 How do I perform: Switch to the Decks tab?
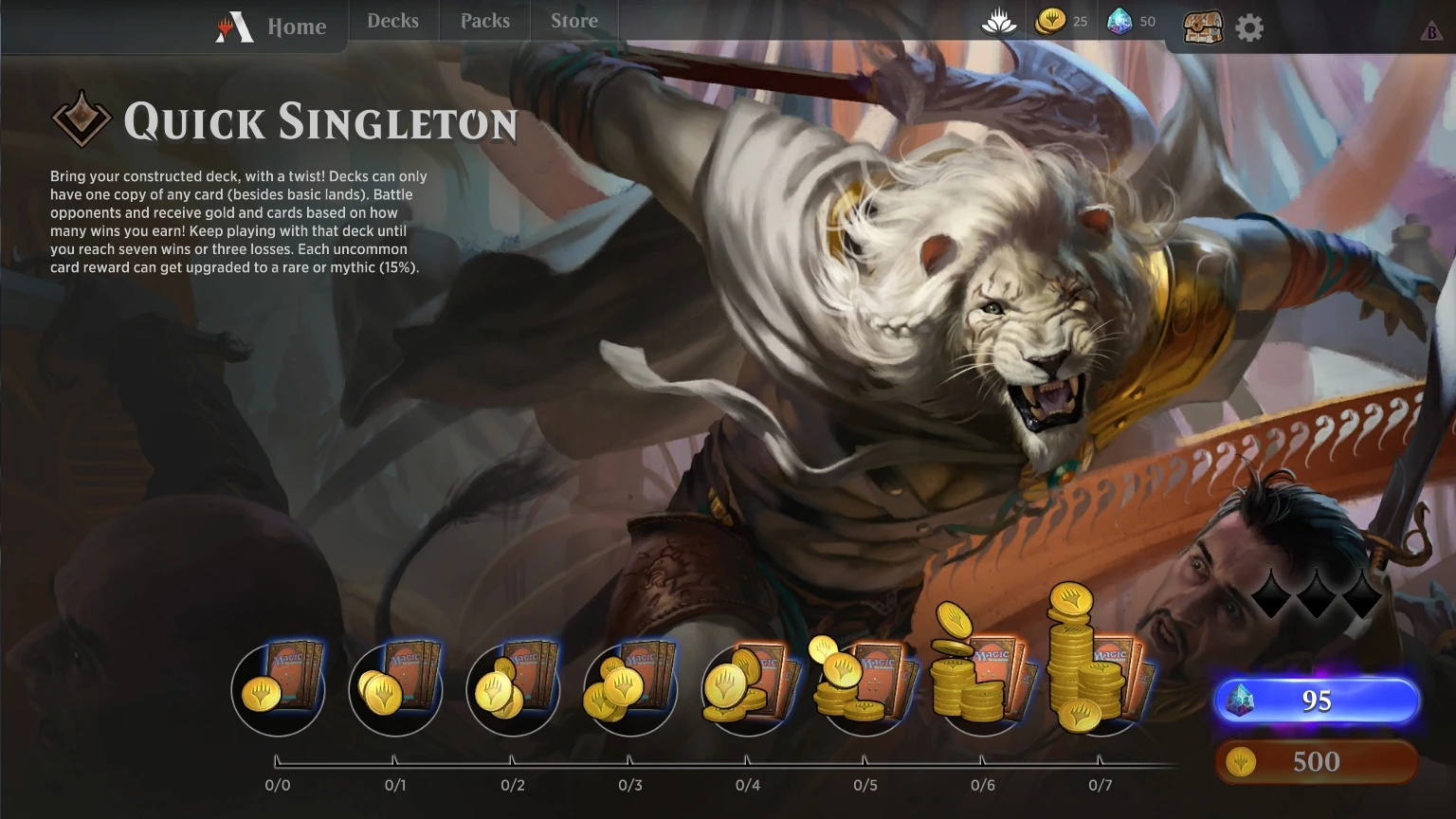[392, 21]
